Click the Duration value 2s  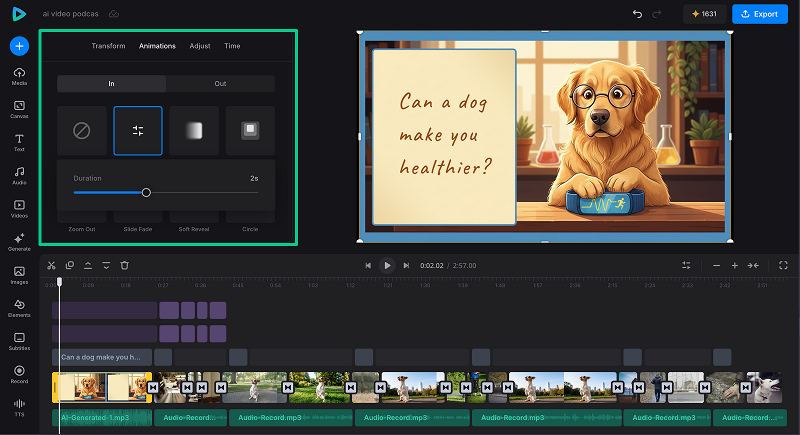tap(254, 178)
